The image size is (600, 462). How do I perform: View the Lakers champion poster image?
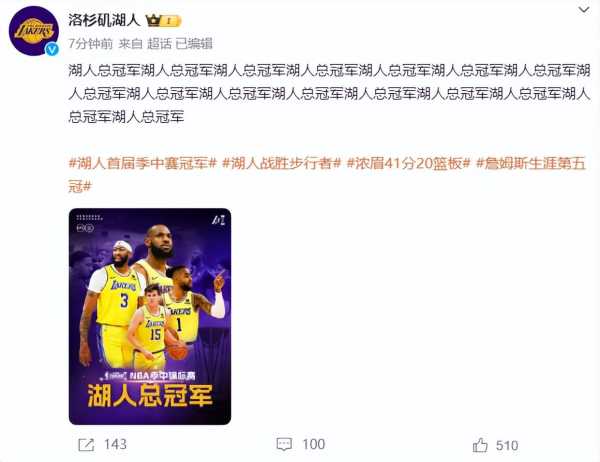pos(150,317)
